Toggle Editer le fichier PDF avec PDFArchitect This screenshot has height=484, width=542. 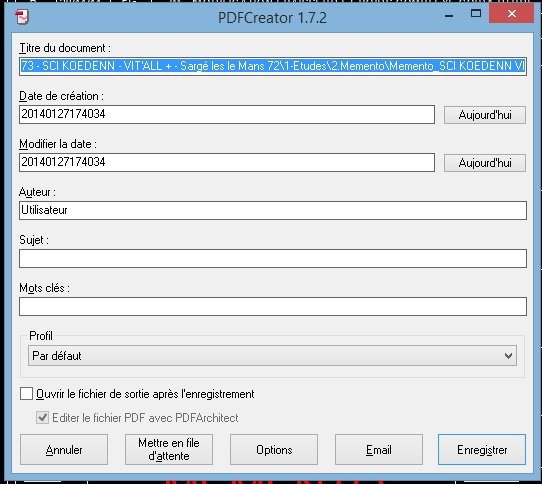pyautogui.click(x=43, y=417)
